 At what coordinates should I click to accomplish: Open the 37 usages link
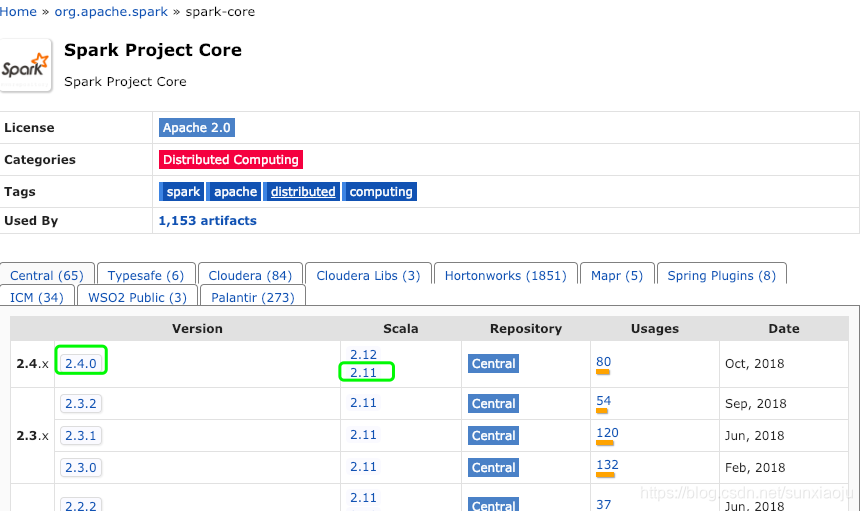(x=604, y=504)
